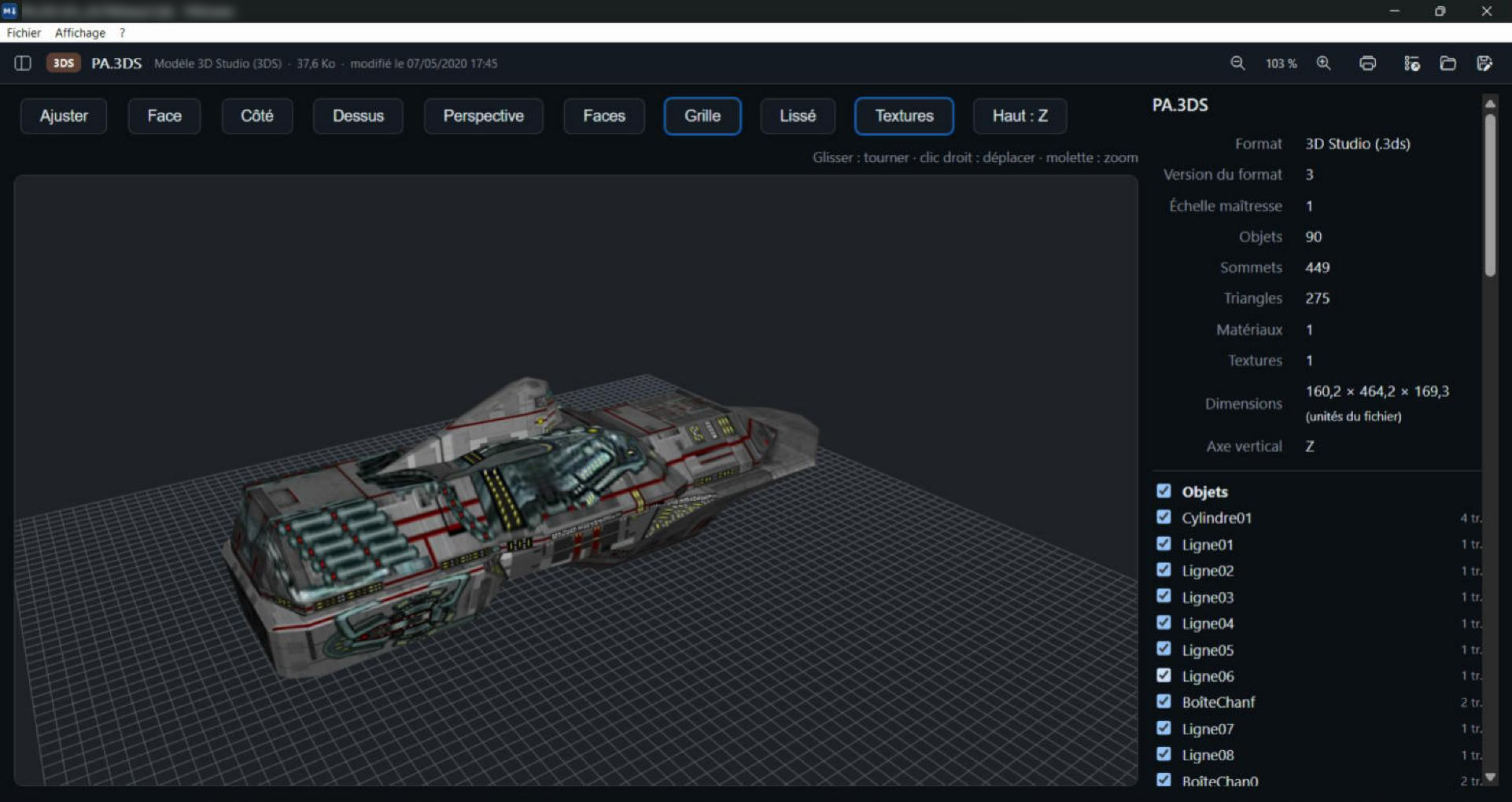Click the 103 % zoom level

[1281, 64]
